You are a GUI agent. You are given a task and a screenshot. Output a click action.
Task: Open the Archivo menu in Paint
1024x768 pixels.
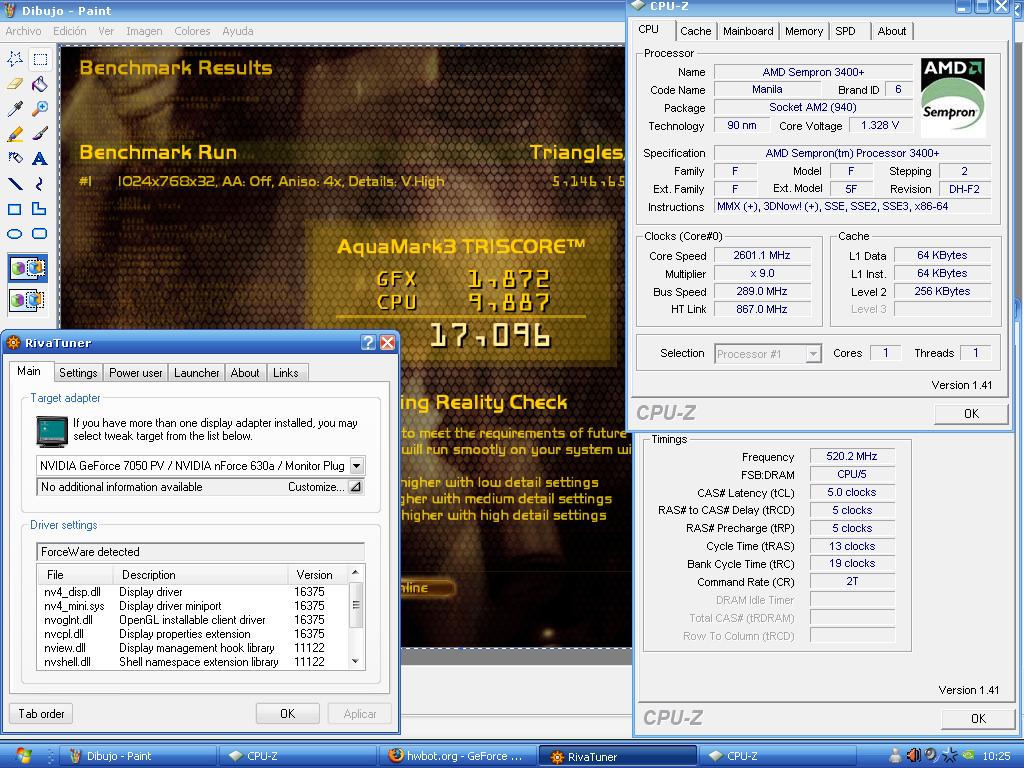23,31
